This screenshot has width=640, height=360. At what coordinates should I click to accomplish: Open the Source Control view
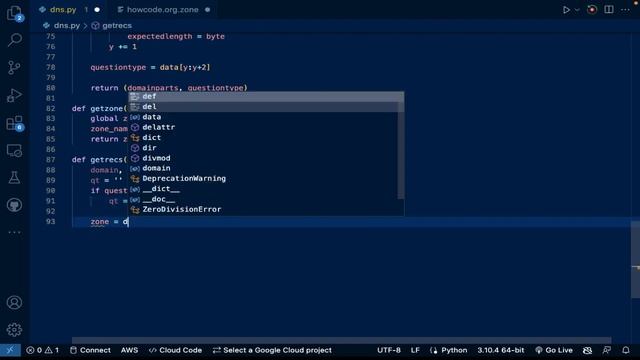pos(15,67)
